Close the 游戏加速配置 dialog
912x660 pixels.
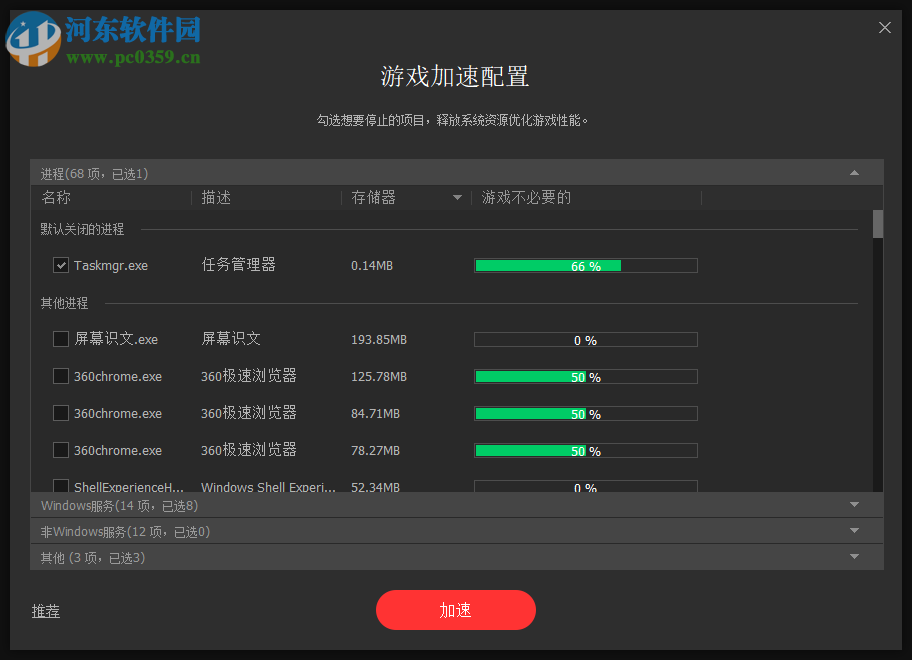click(884, 27)
